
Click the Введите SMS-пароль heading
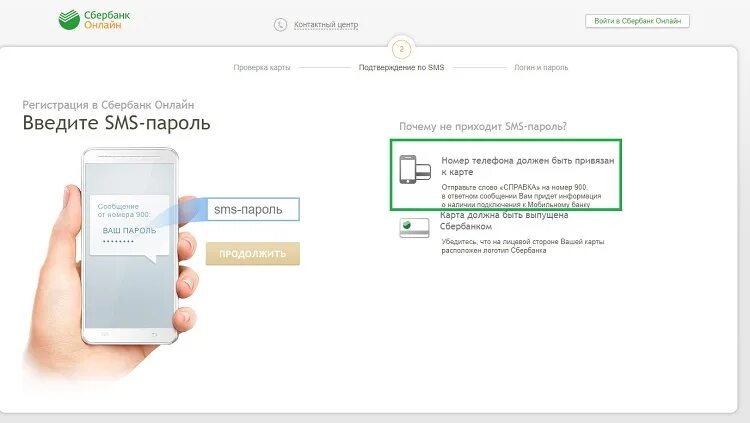pyautogui.click(x=116, y=123)
